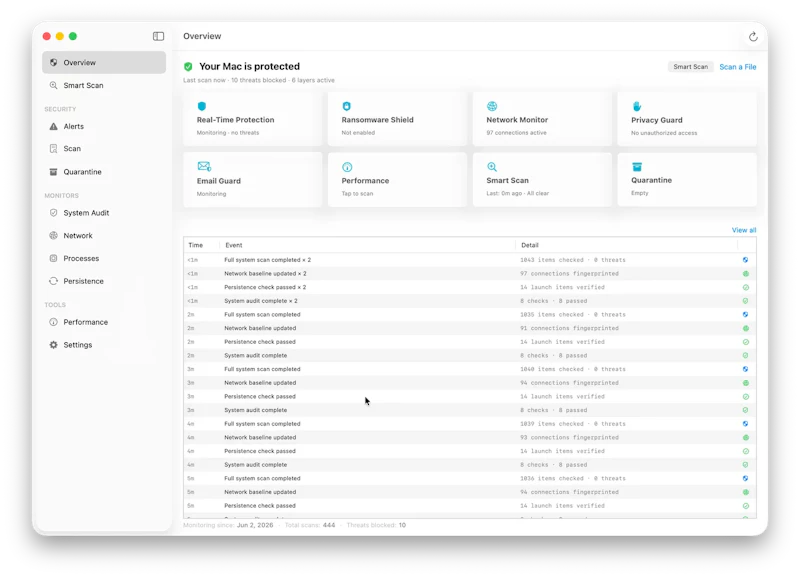Click '97 connections active' card subtitle
This screenshot has width=800, height=578.
click(x=516, y=133)
